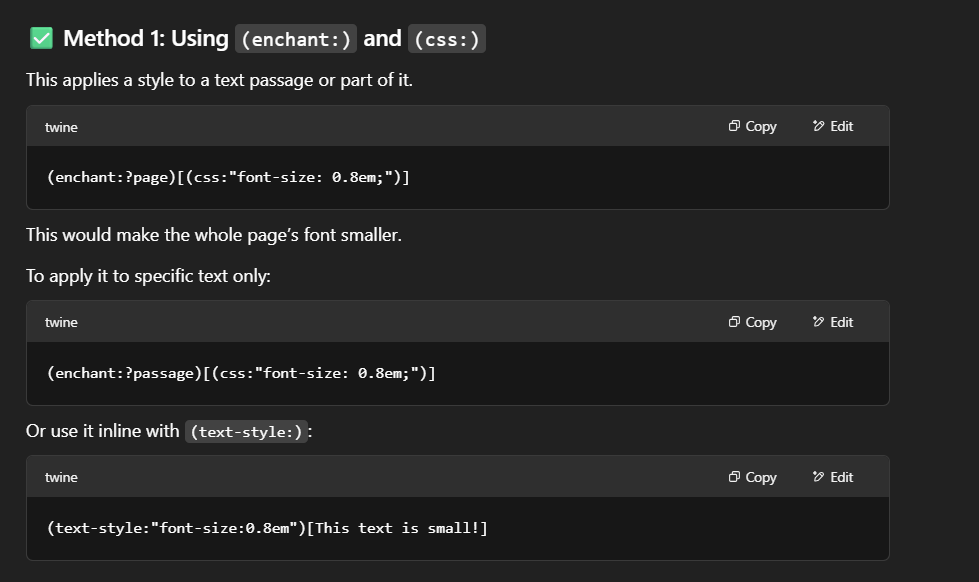Copy the text-style code block
This screenshot has width=979, height=582.
(x=752, y=477)
